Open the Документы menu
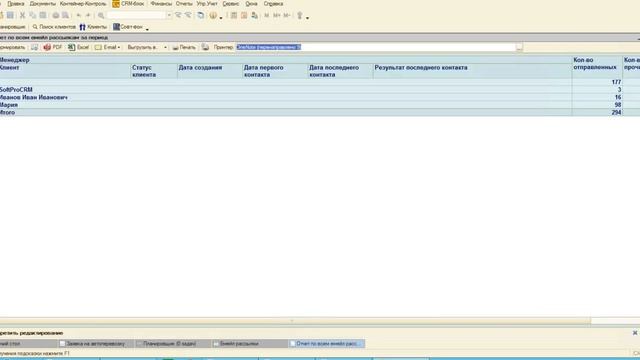This screenshot has width=640, height=360. [x=42, y=4]
